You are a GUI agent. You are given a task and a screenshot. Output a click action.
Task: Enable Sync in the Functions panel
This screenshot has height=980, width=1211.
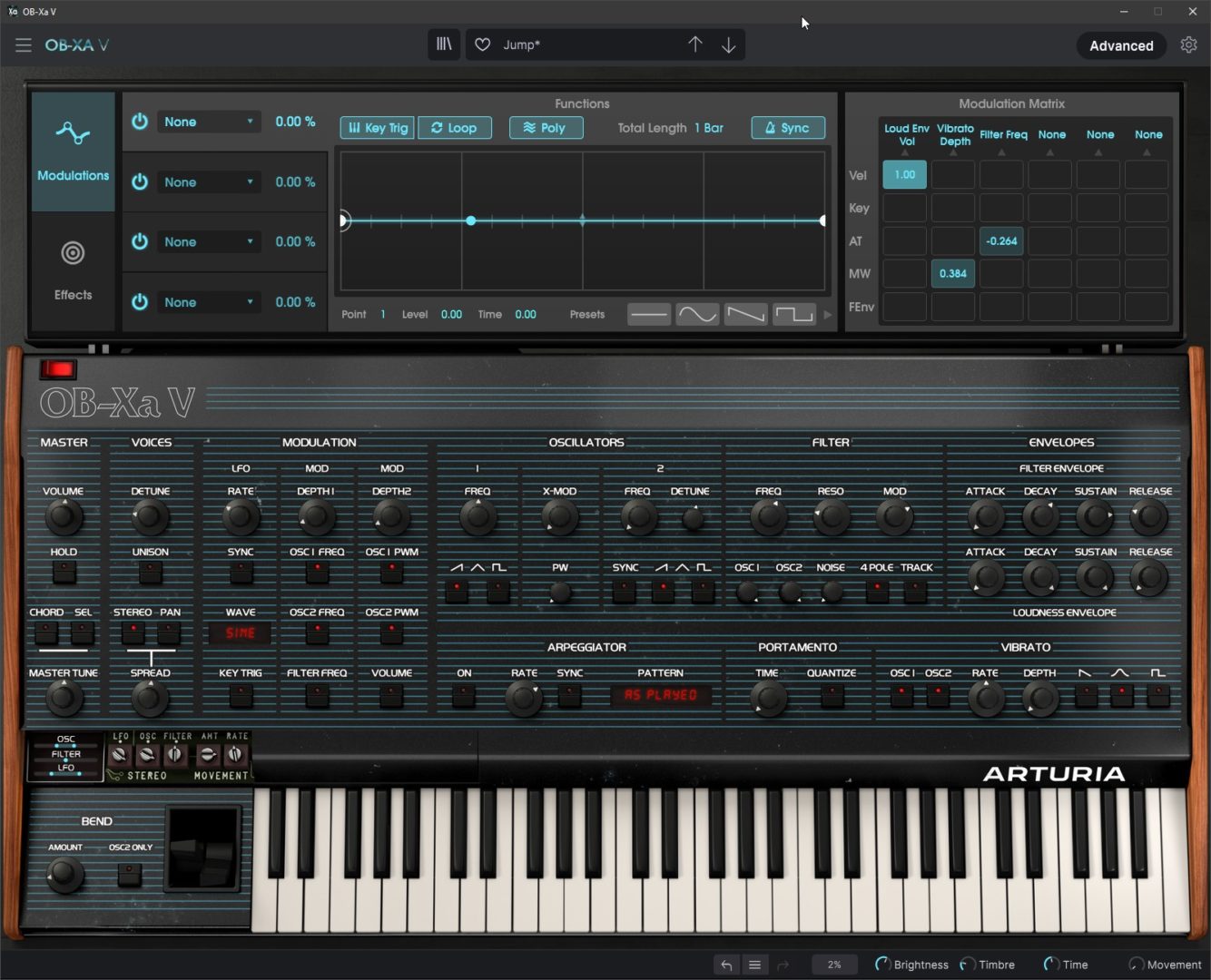[x=787, y=127]
